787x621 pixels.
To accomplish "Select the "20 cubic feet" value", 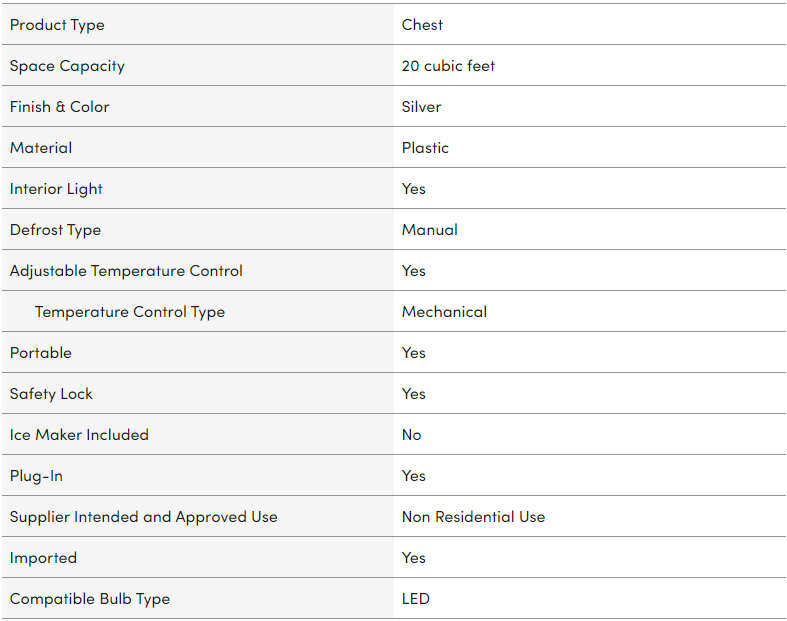I will tap(448, 66).
